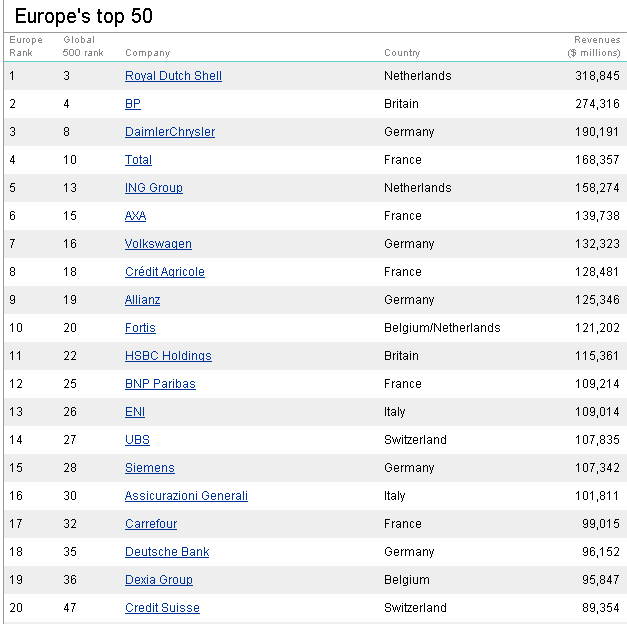This screenshot has width=627, height=624.
Task: Click the Deutsche Bank link
Action: [167, 552]
